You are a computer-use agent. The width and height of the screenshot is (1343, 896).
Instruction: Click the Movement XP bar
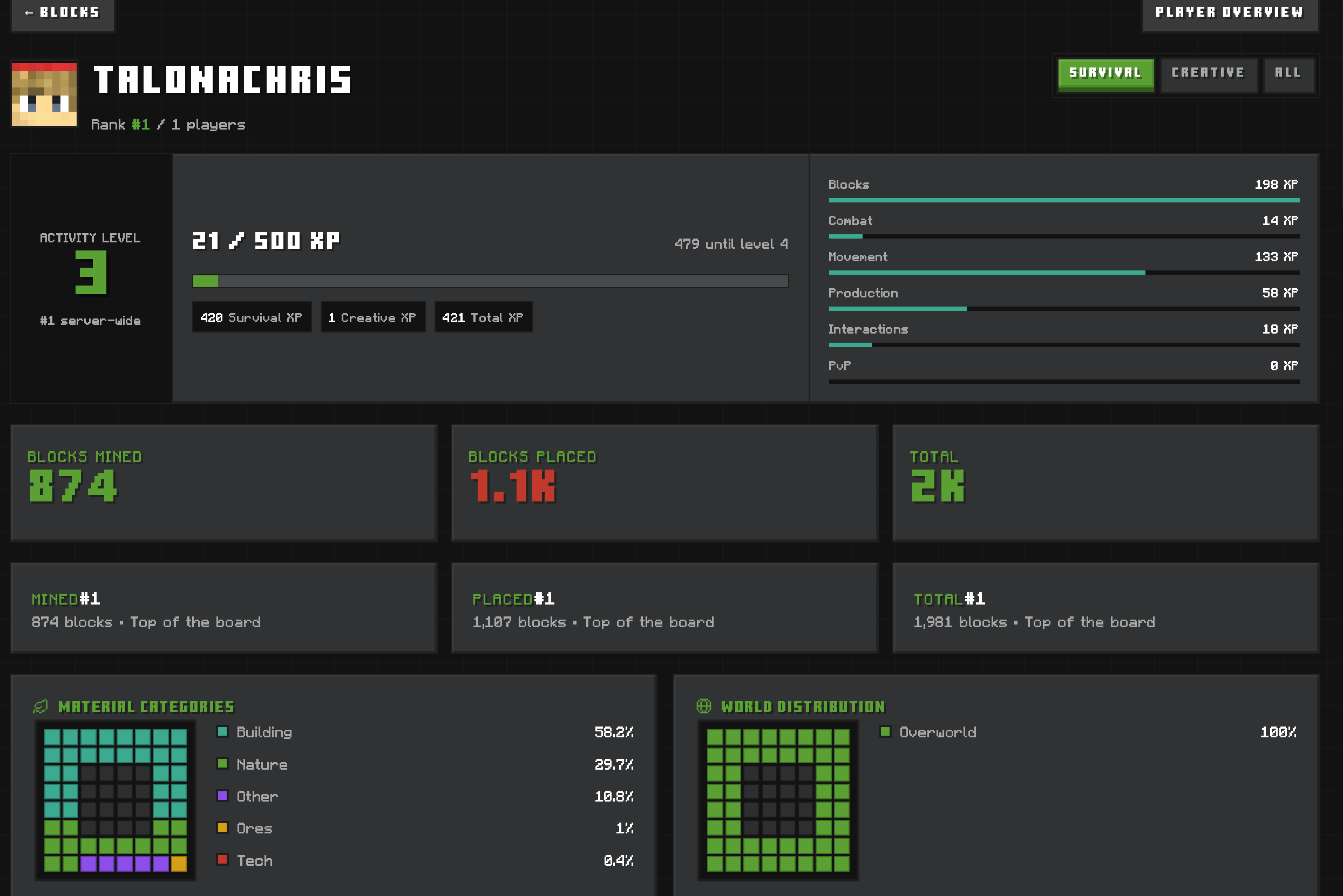point(1064,273)
